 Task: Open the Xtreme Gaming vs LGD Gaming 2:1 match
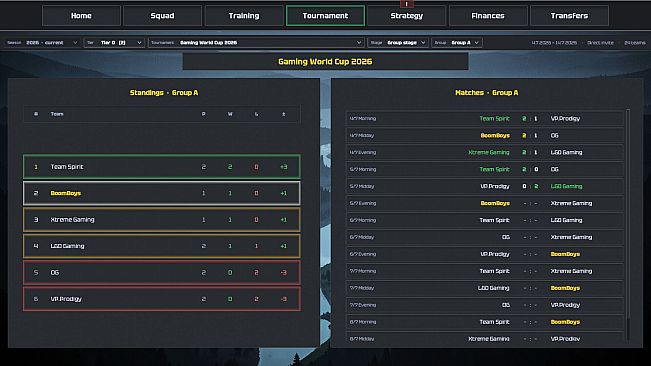(x=485, y=153)
